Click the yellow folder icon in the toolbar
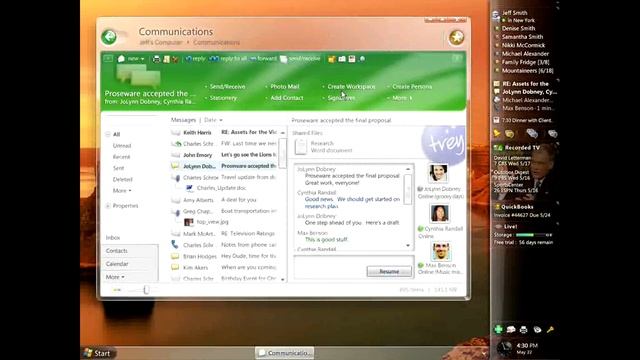This screenshot has height=360, width=640. (x=331, y=59)
